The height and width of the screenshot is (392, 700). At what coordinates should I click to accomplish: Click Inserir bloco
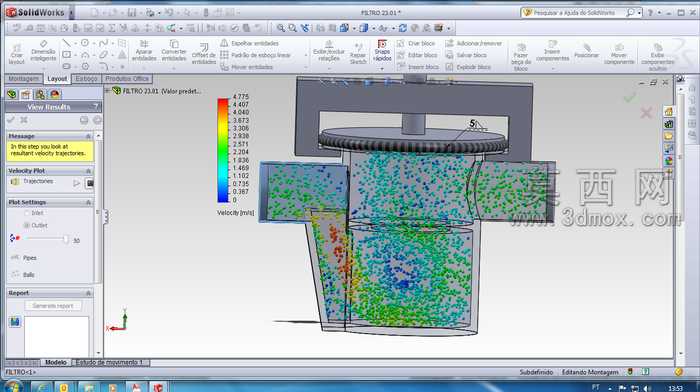coord(417,67)
